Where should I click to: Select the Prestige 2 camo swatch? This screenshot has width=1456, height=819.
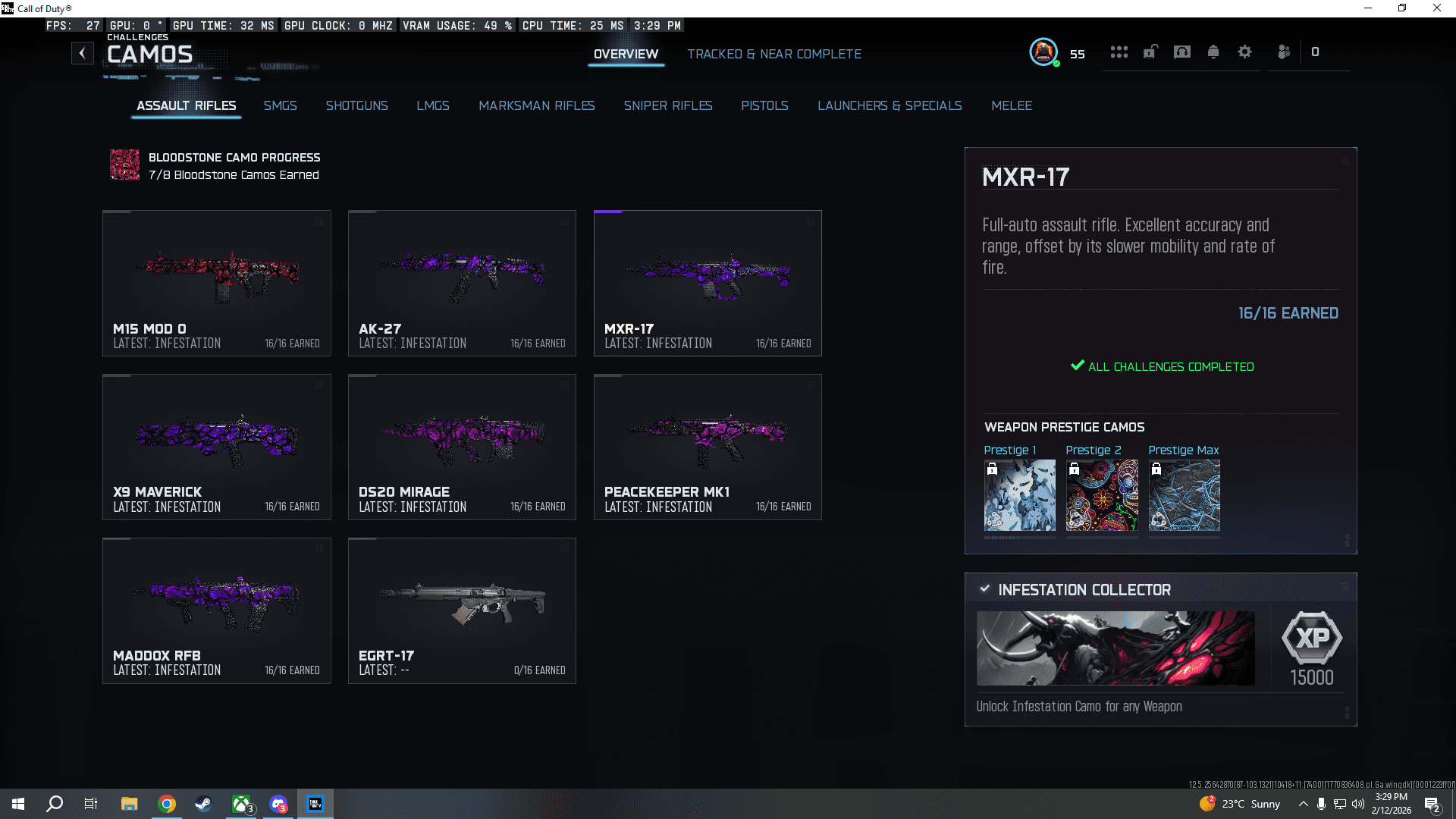pos(1102,495)
